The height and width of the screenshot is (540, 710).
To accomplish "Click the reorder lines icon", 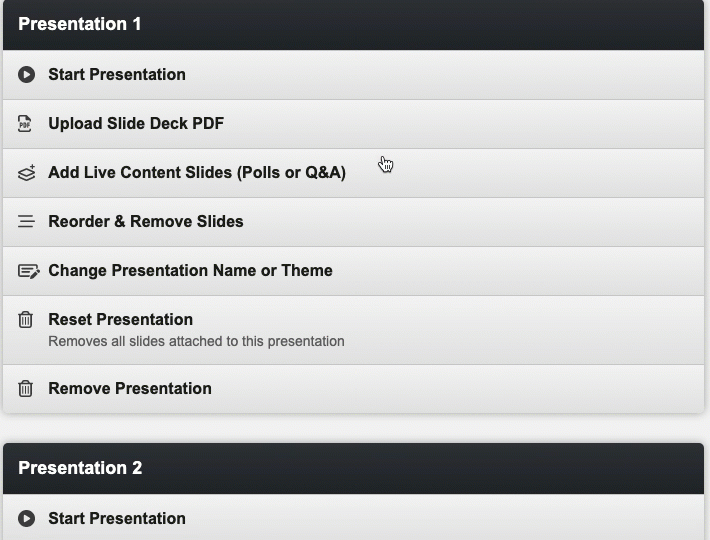I will (27, 222).
